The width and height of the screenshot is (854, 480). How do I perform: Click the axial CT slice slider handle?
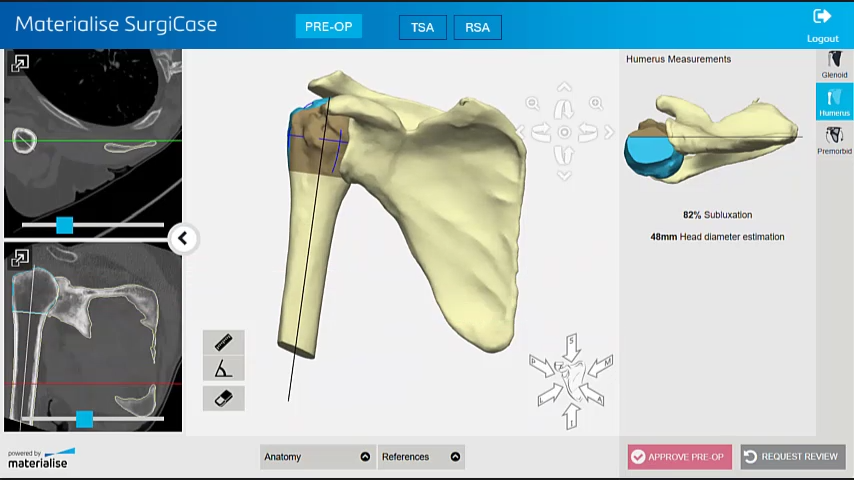coord(64,226)
